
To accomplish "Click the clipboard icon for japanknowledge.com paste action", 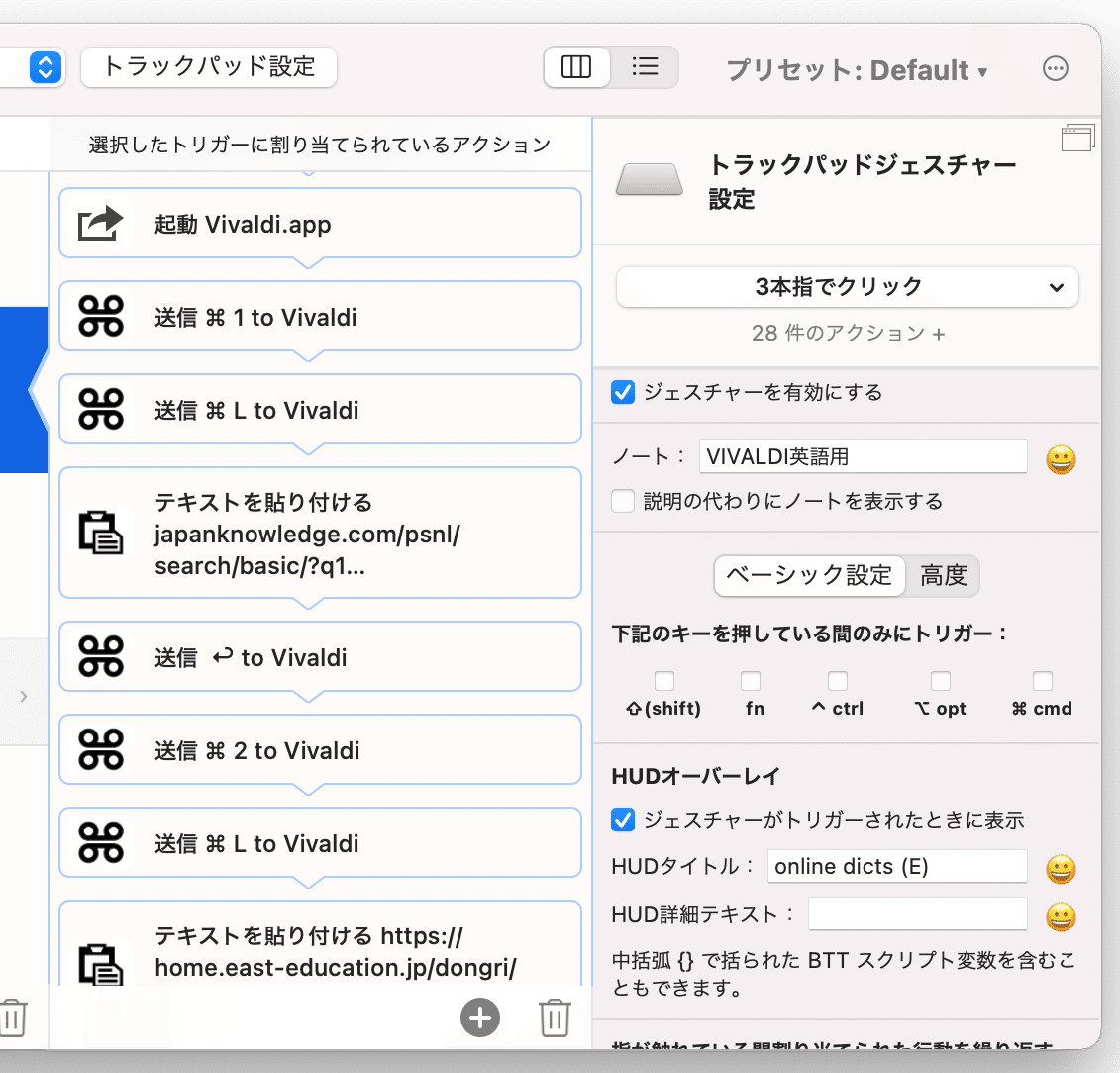I will coord(101,533).
